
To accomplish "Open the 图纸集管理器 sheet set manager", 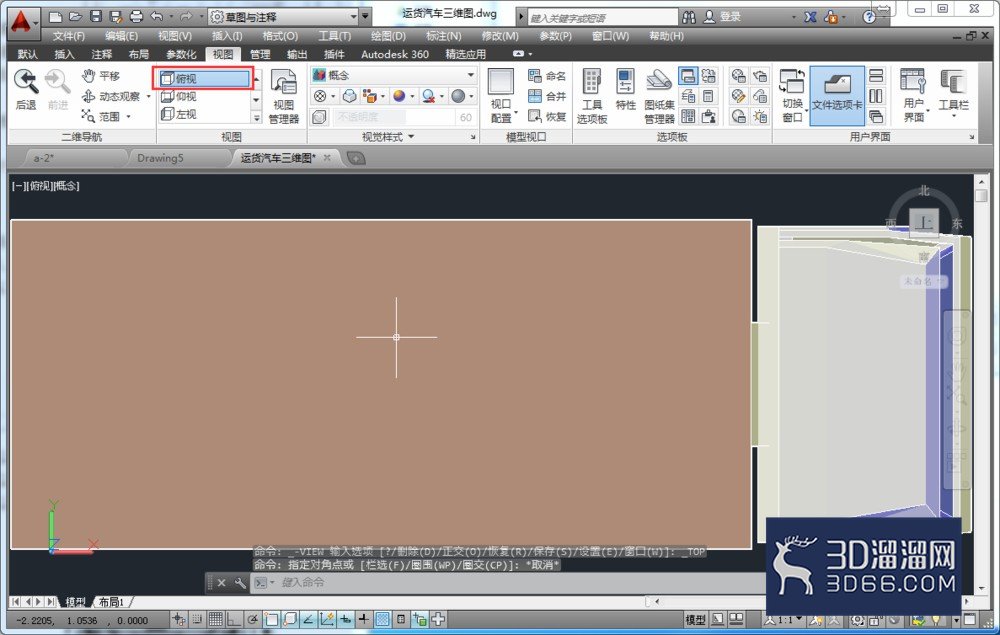I will pos(659,96).
